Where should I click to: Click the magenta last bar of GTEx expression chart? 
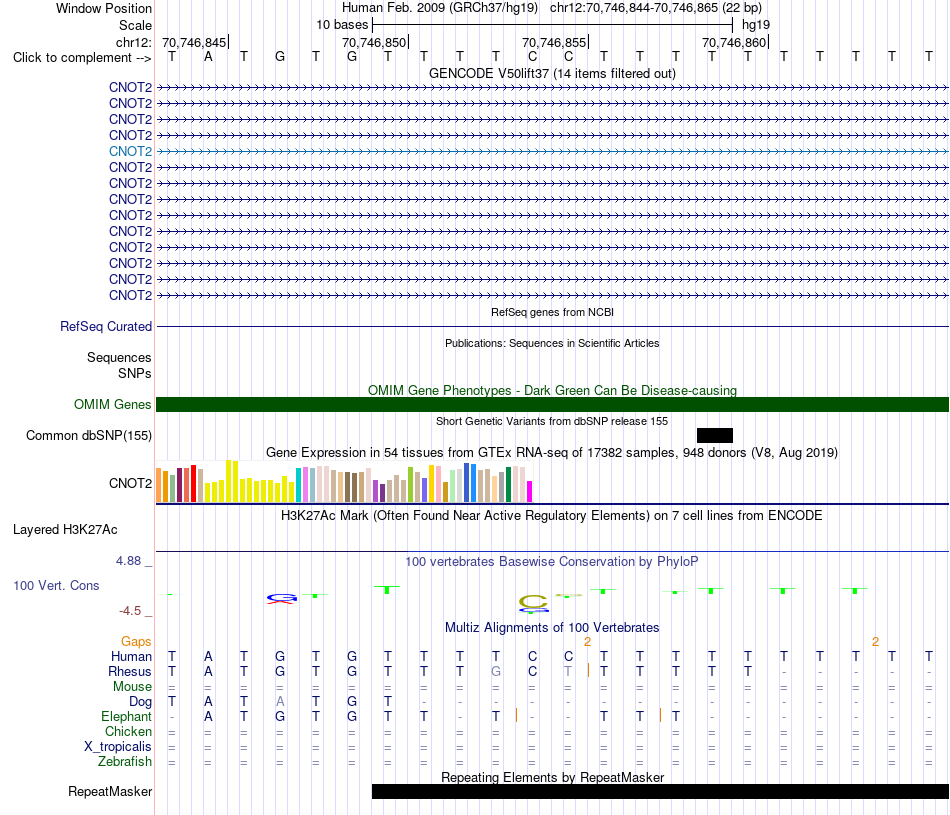click(530, 491)
